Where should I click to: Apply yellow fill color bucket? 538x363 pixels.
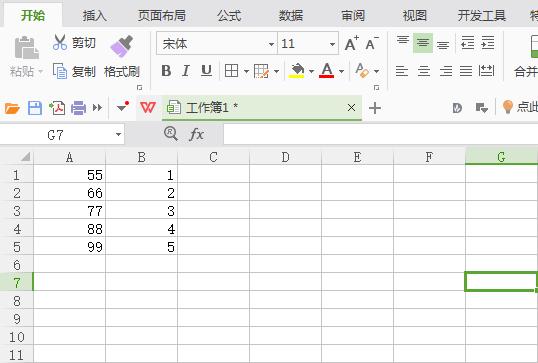[297, 71]
